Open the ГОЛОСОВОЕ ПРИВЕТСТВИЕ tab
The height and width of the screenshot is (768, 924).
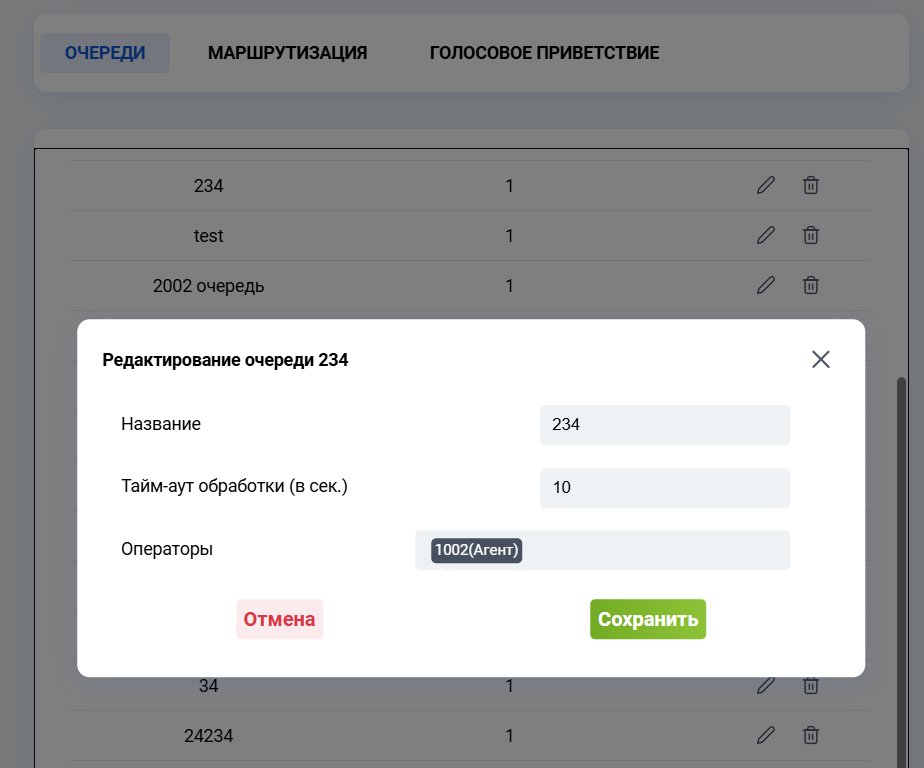545,52
